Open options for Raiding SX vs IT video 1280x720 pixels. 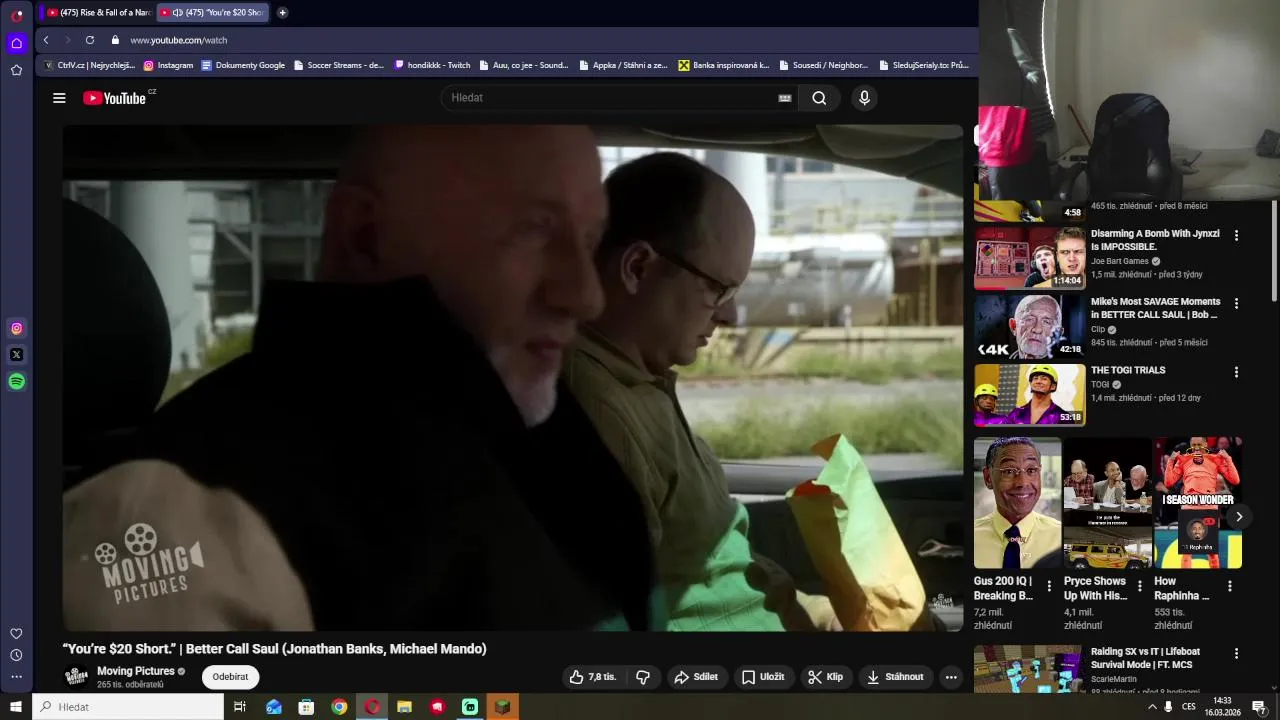1236,653
